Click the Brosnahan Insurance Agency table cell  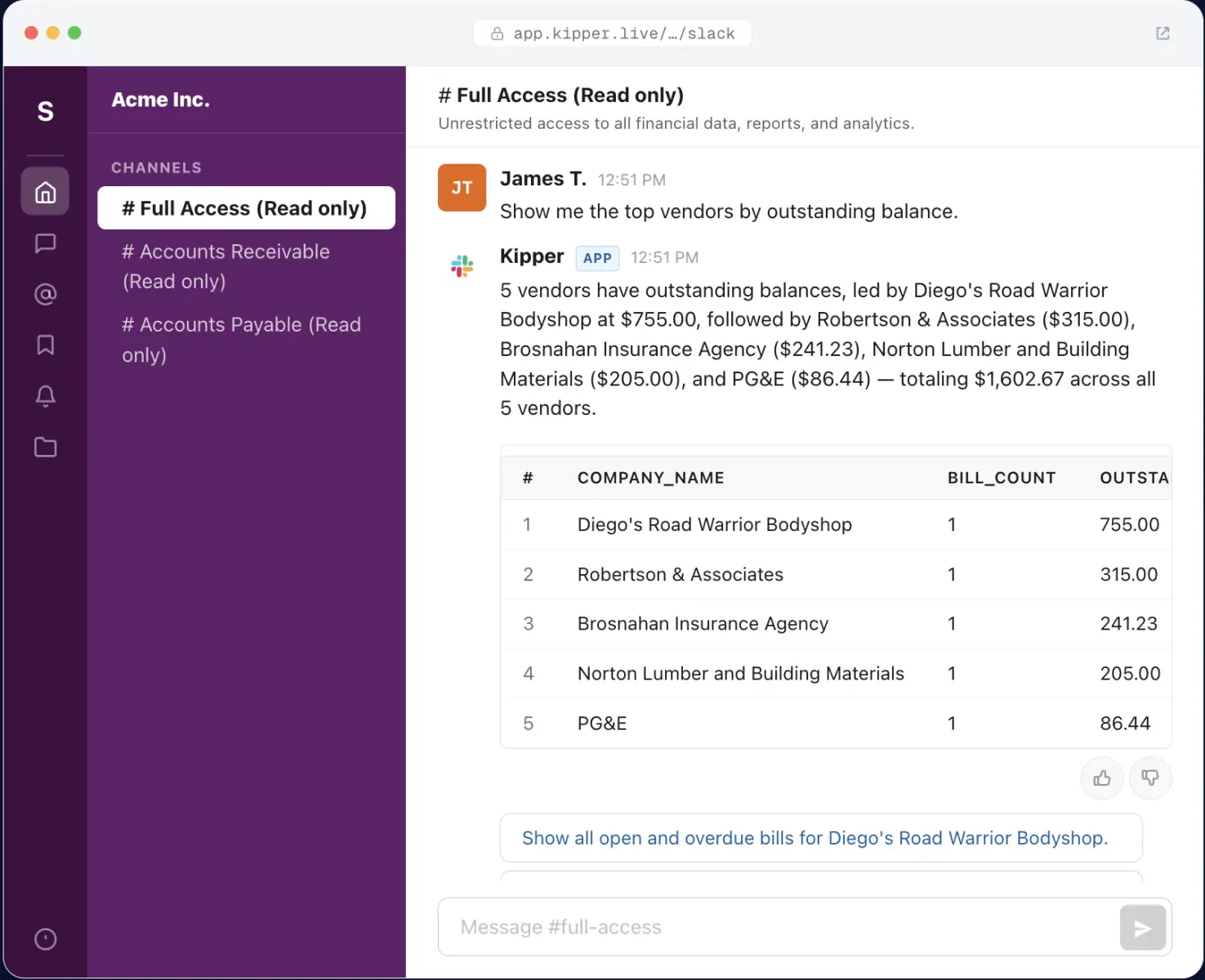(703, 624)
